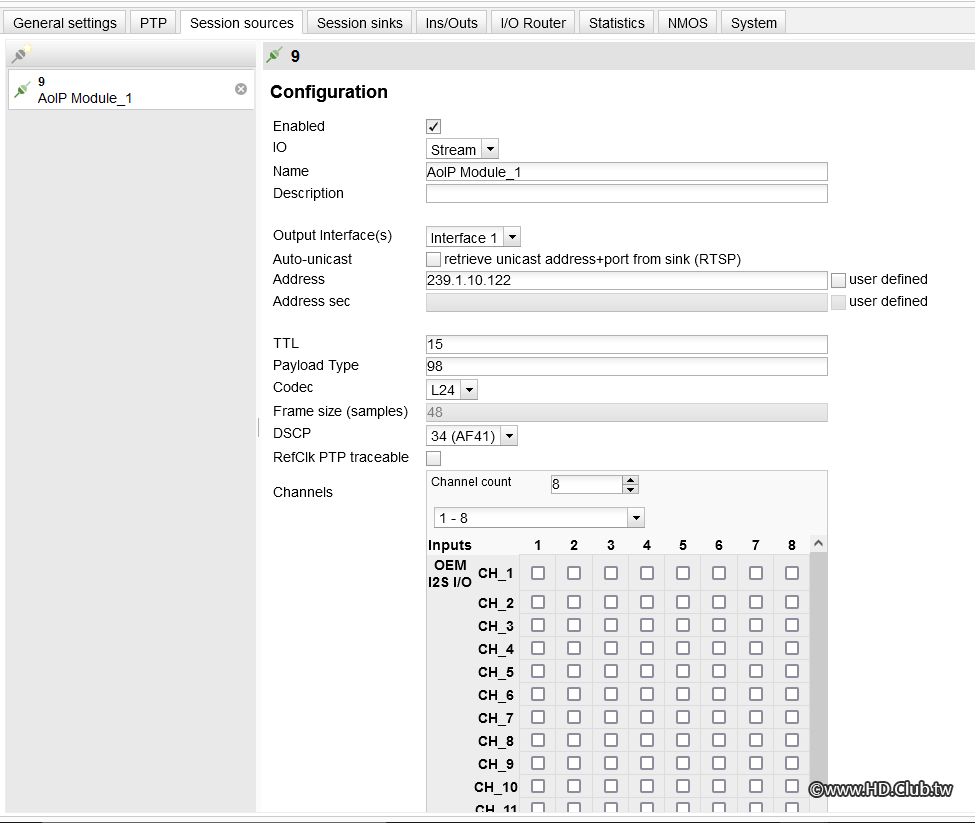Open the I/O Router tab
This screenshot has height=823, width=975.
(533, 22)
